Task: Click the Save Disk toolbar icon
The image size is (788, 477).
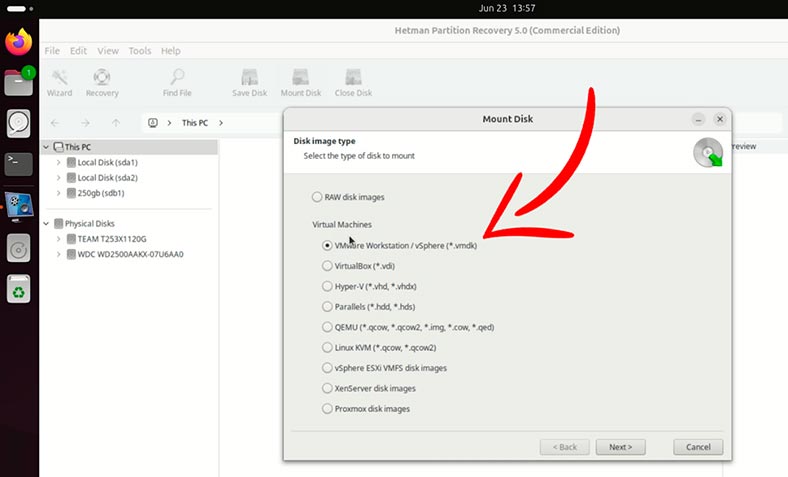Action: 250,82
